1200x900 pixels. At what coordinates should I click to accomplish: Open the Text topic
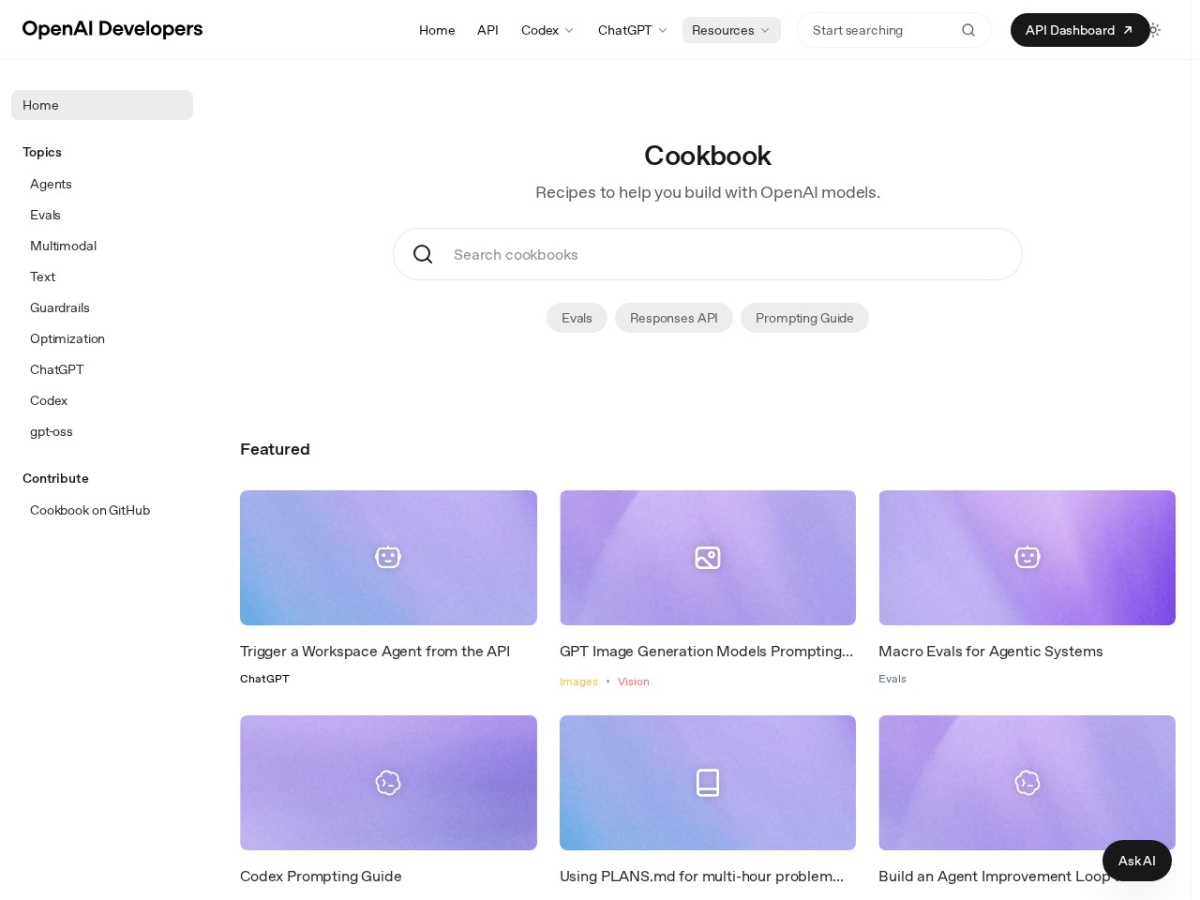tap(43, 277)
